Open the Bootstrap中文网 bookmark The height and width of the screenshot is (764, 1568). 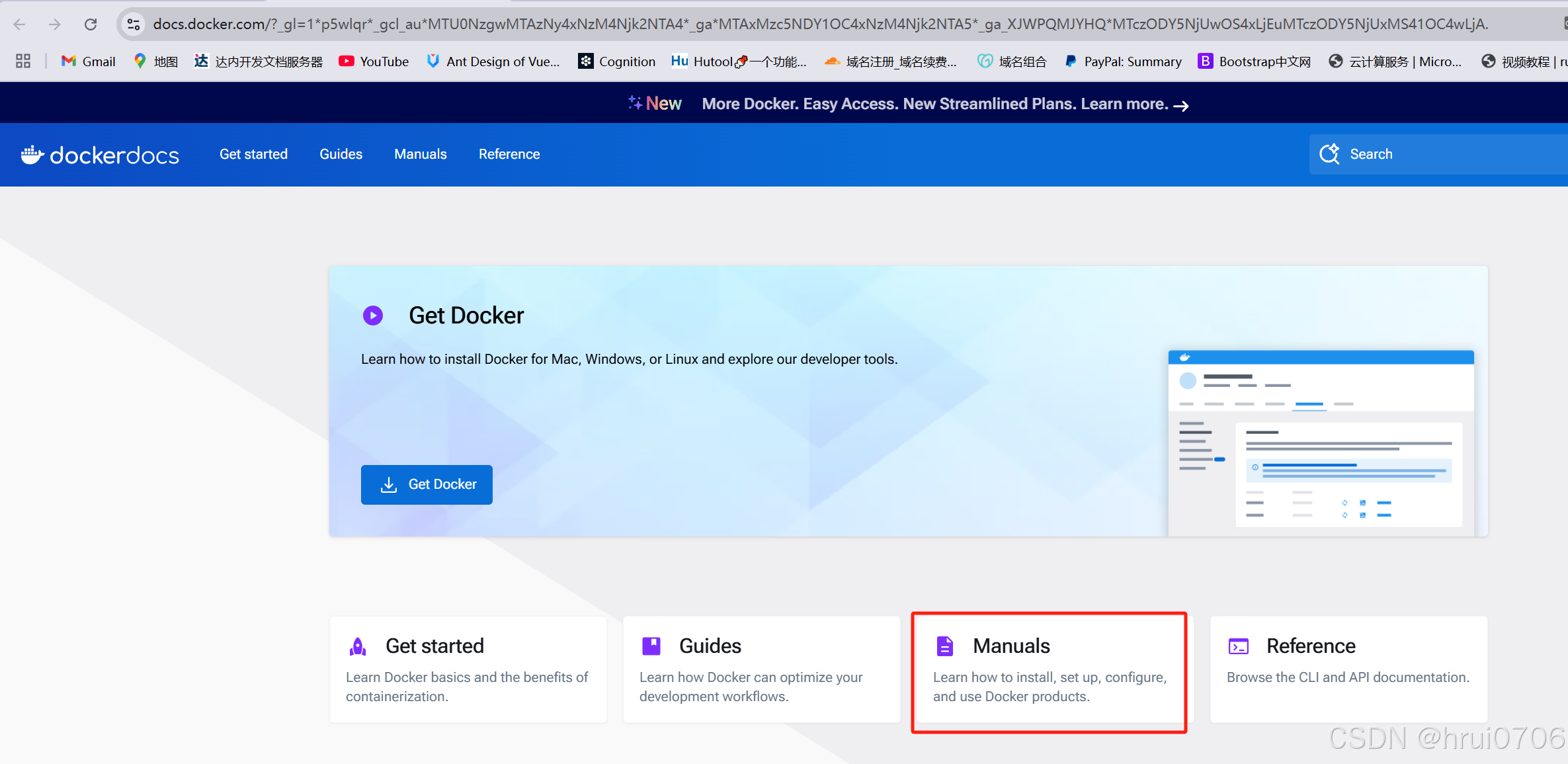(1255, 62)
